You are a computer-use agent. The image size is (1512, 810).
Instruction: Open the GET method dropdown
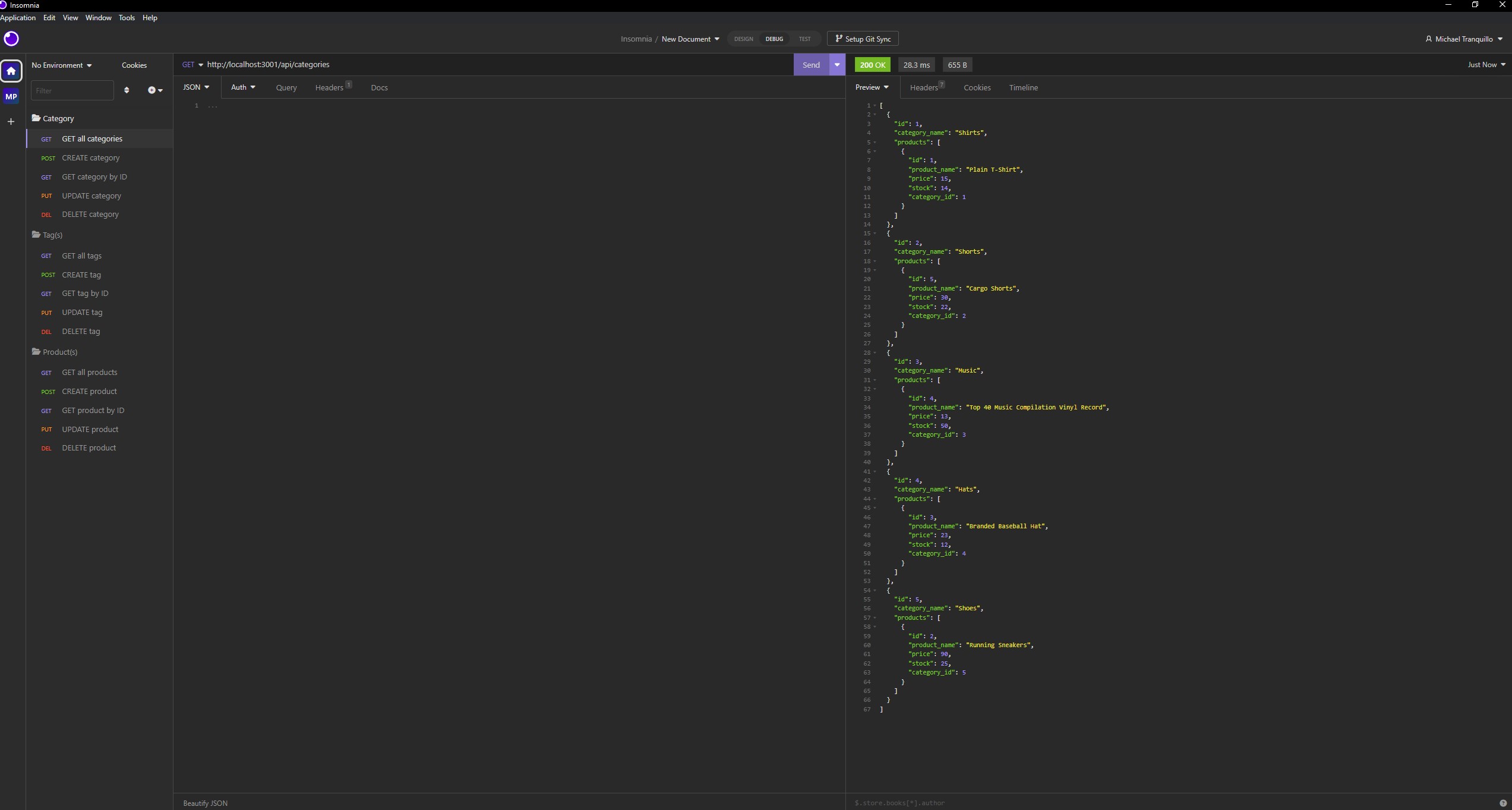(192, 64)
